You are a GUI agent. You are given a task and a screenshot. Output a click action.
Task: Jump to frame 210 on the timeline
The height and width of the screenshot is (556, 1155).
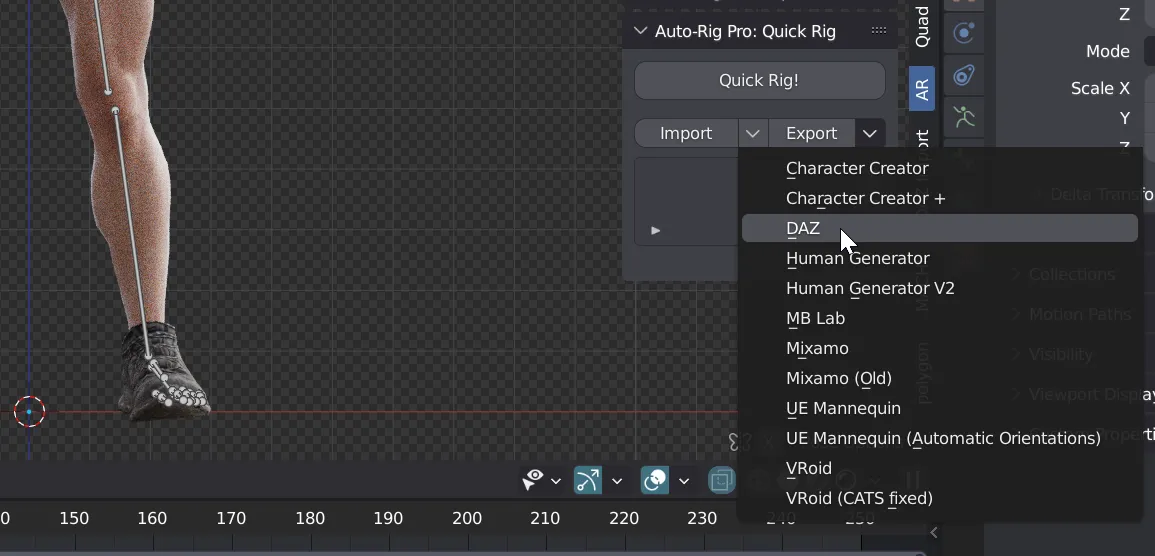pyautogui.click(x=545, y=518)
